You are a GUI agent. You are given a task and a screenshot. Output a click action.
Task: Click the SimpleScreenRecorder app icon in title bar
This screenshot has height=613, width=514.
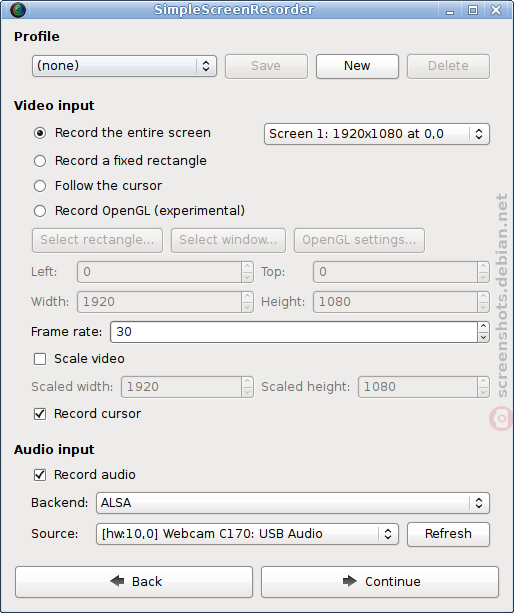(x=18, y=10)
